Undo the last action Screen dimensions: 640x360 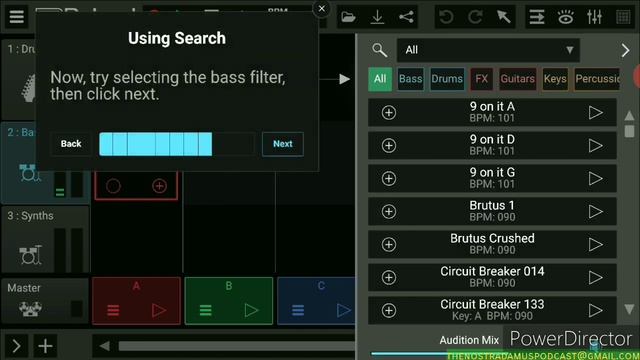pos(446,17)
